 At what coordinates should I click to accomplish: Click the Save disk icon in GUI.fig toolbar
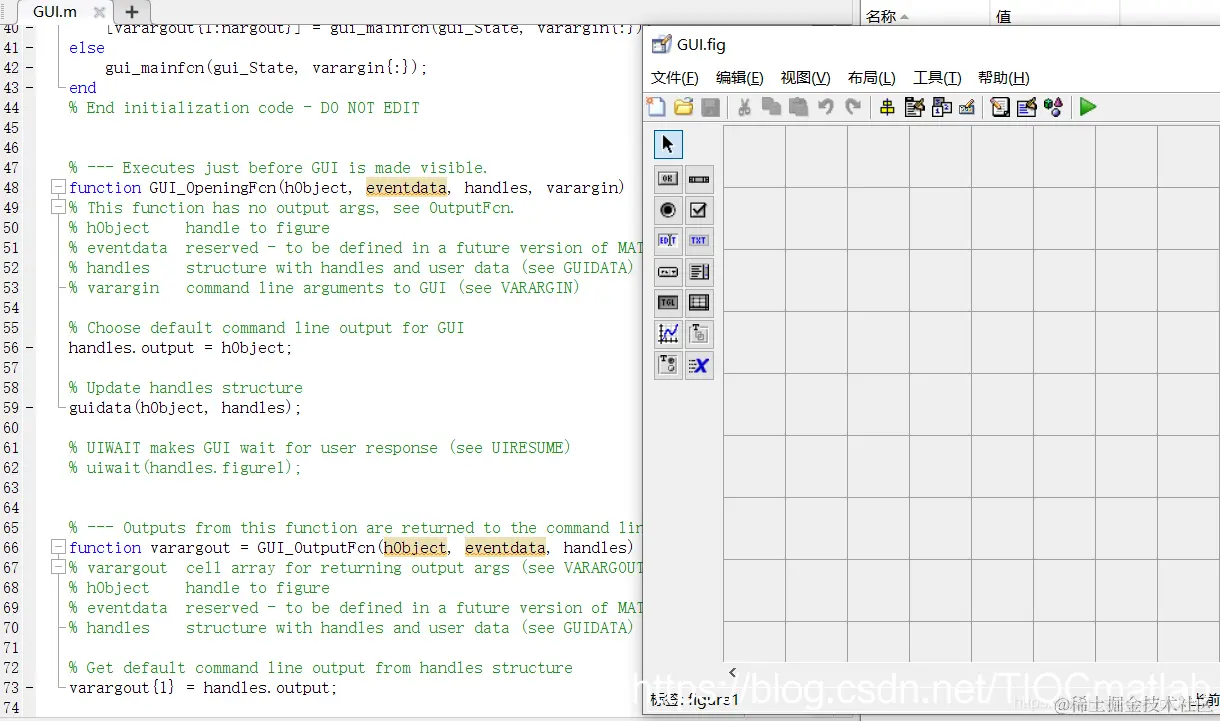click(x=710, y=107)
